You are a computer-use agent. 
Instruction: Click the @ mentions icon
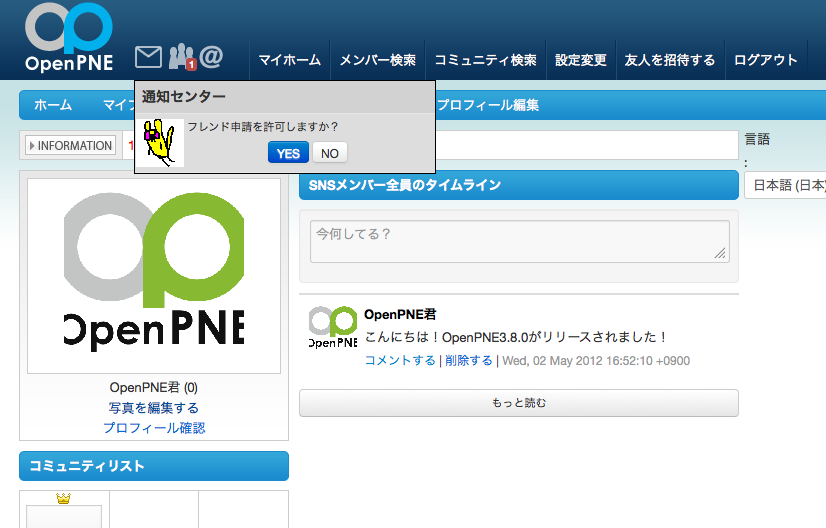point(211,57)
